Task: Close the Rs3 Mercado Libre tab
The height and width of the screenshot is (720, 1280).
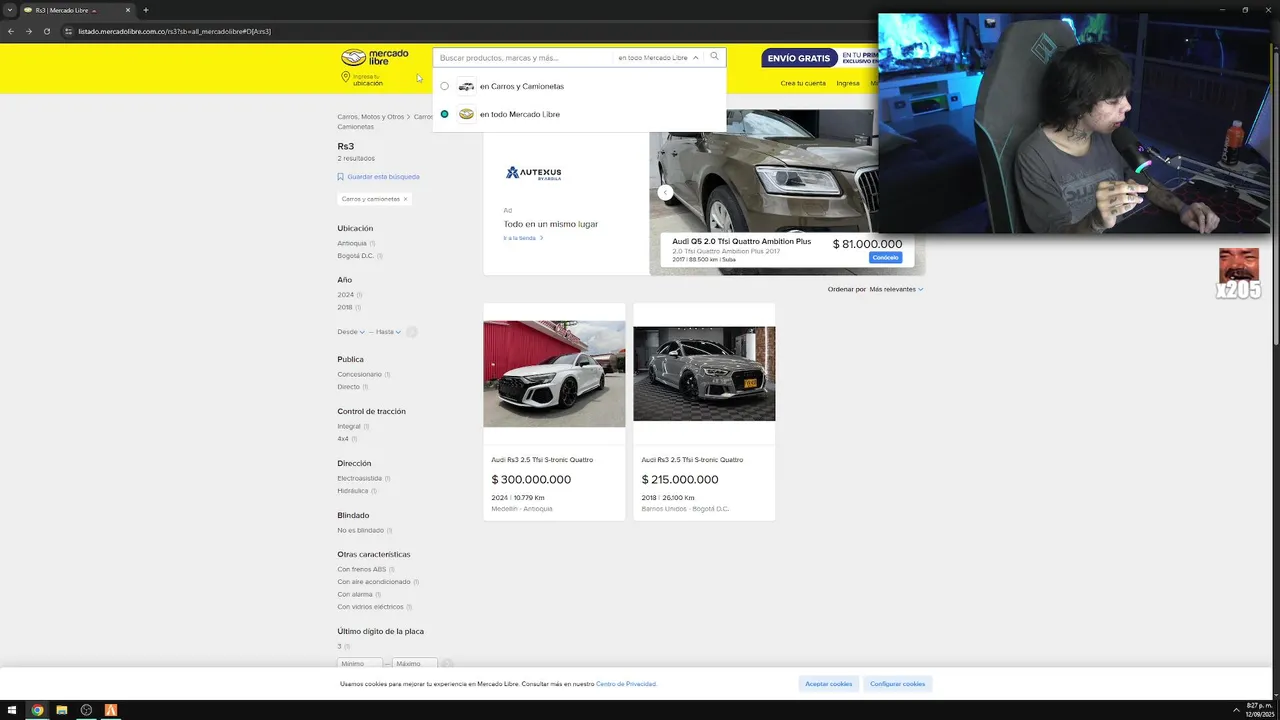Action: 128,10
